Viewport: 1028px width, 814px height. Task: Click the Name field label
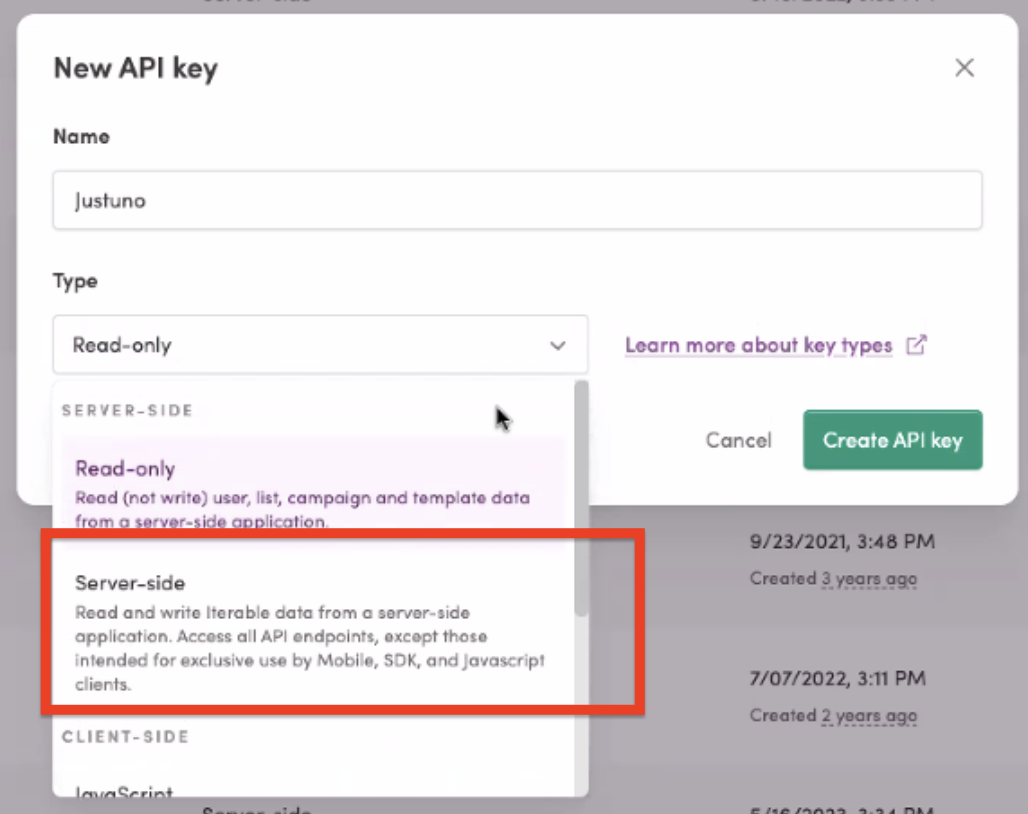[81, 136]
